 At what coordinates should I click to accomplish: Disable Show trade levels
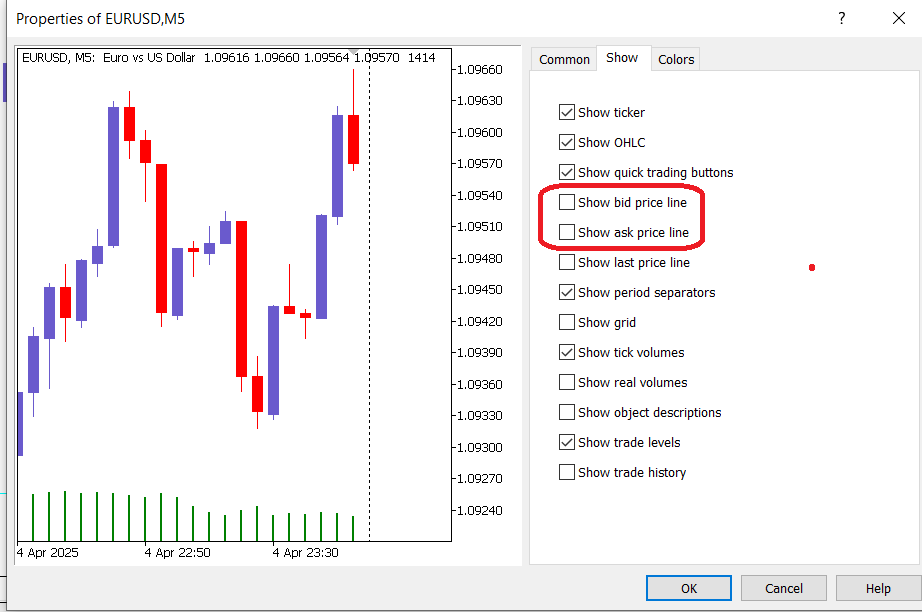[x=567, y=442]
